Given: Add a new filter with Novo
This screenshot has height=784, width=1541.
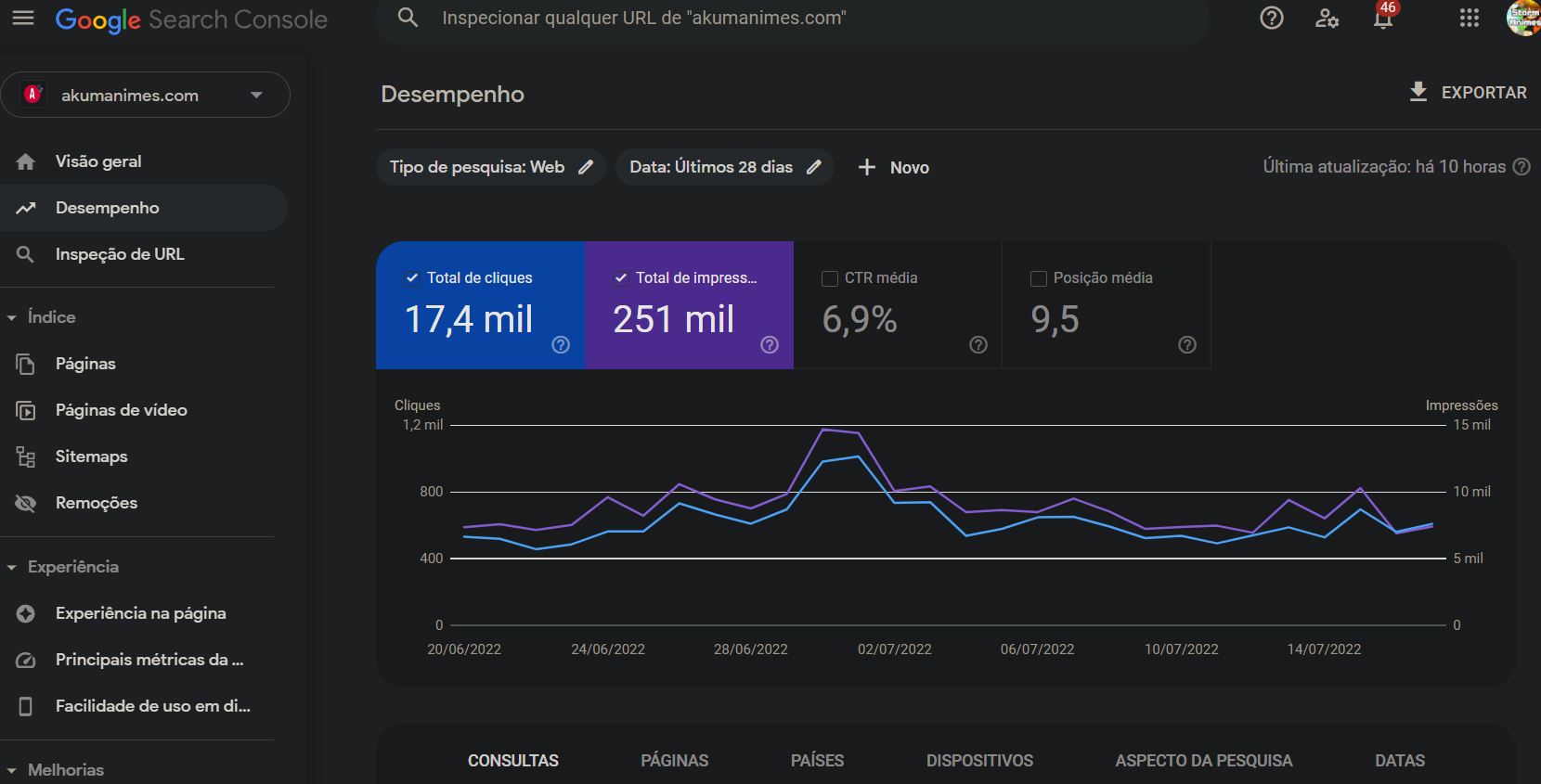Looking at the screenshot, I should coord(893,168).
